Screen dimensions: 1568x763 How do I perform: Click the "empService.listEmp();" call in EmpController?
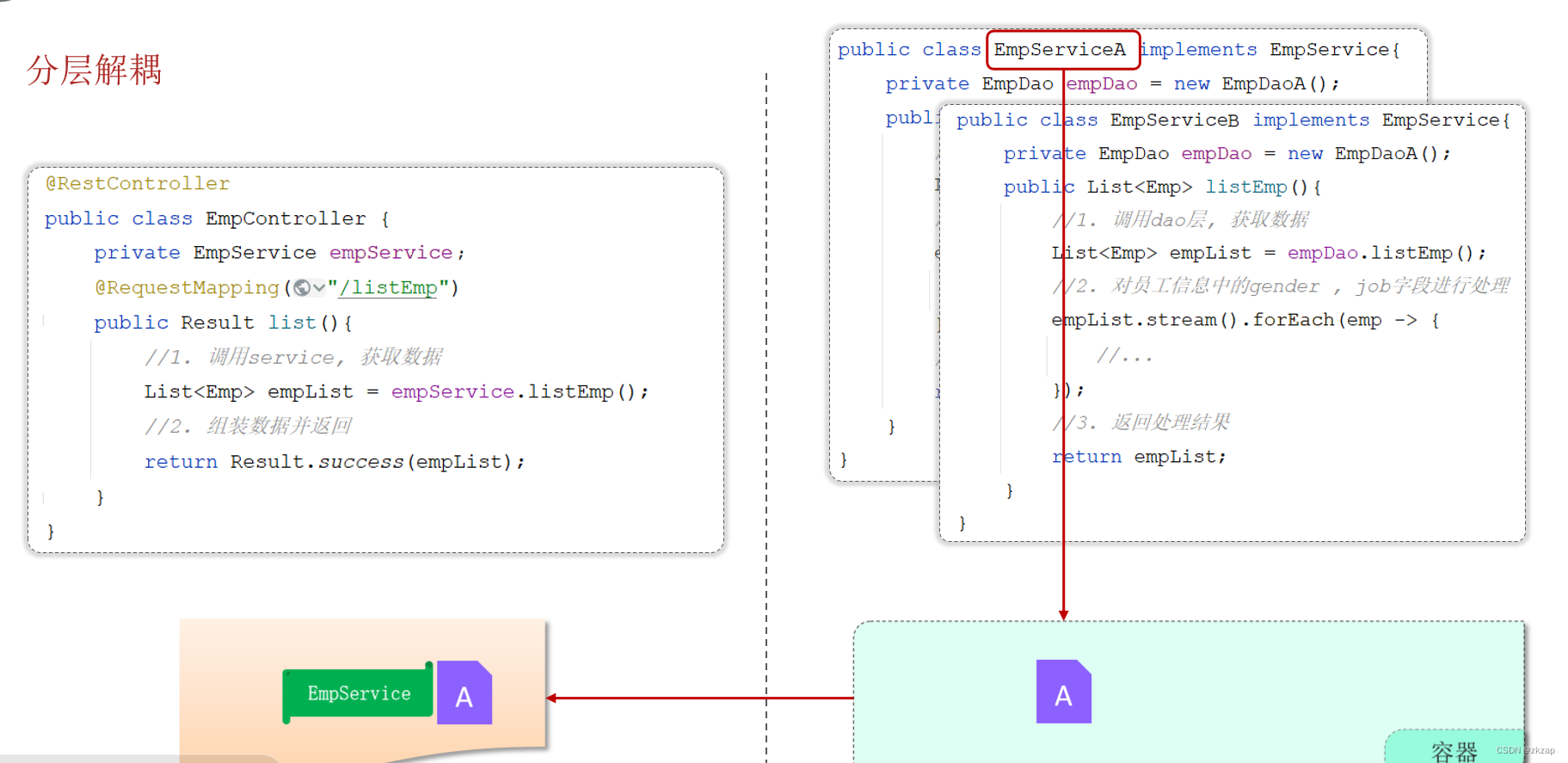tap(520, 392)
